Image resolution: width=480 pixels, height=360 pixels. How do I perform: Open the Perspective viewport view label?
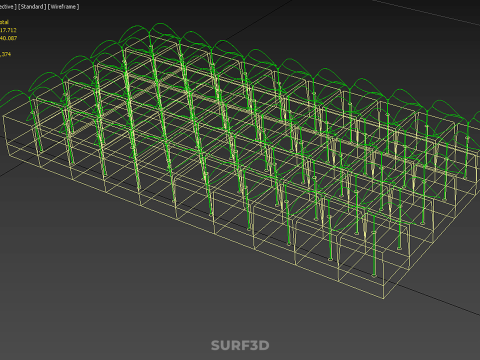coord(8,7)
